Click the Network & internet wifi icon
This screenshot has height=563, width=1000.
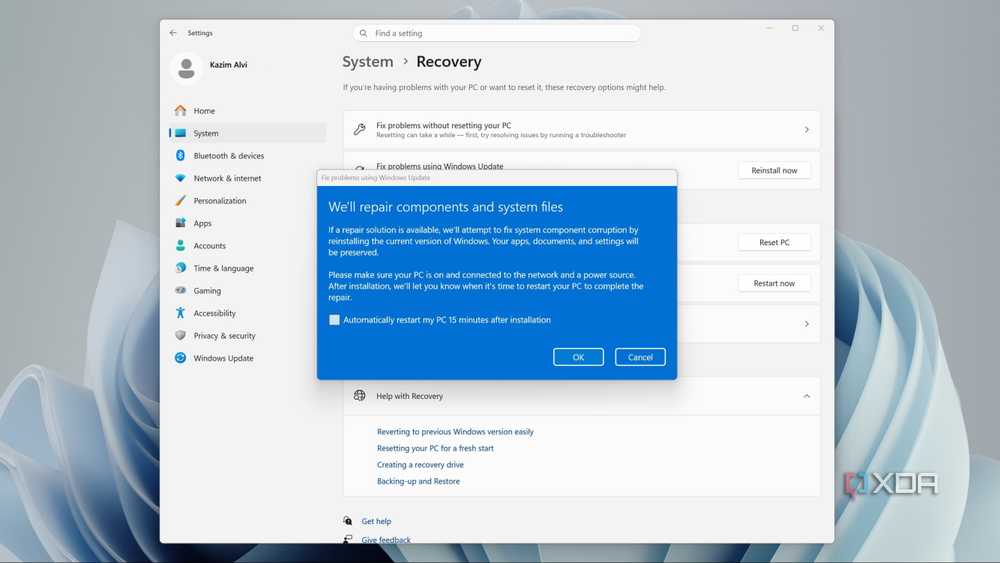pos(180,178)
